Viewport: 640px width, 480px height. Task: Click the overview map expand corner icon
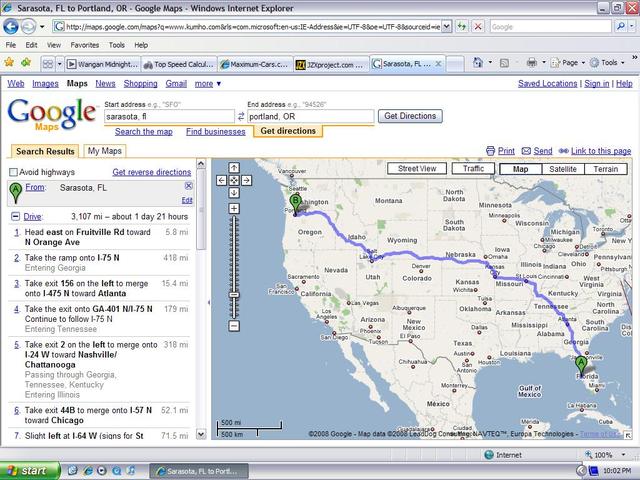pos(627,435)
